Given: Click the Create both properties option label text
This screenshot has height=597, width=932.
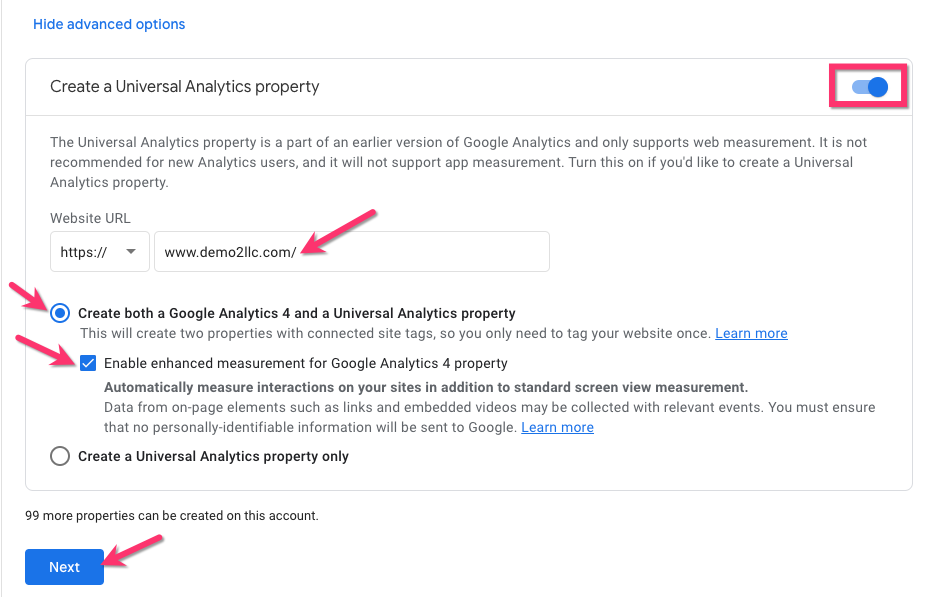Looking at the screenshot, I should (x=296, y=313).
